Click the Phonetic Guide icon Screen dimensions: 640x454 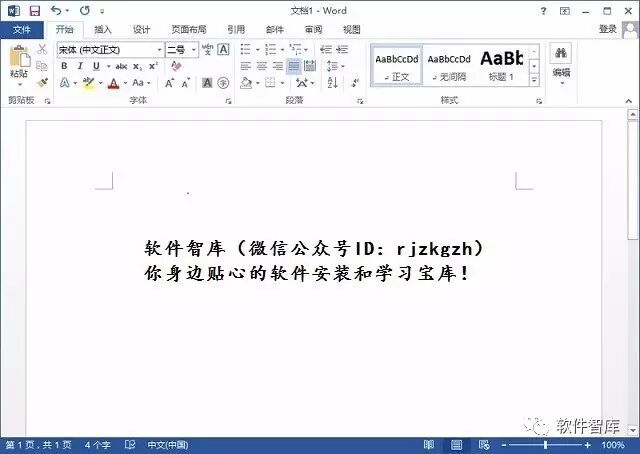[x=207, y=49]
